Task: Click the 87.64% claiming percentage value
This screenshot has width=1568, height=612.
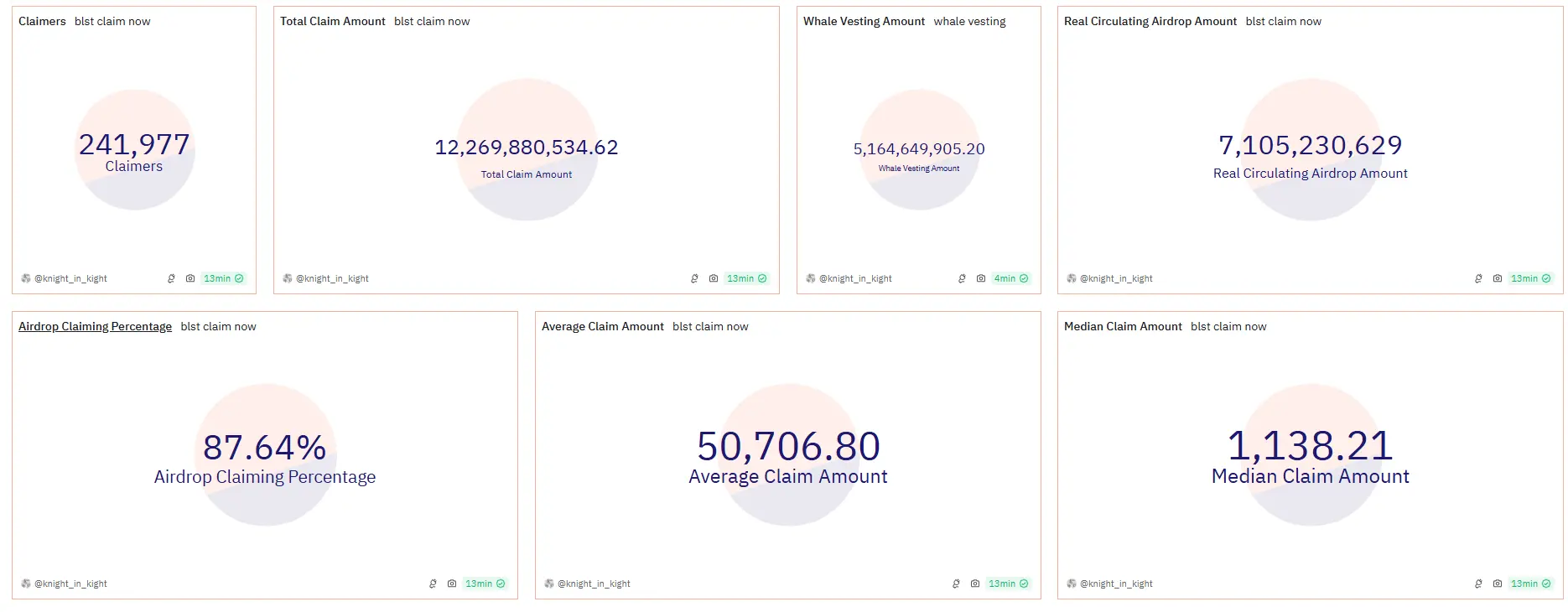Action: (265, 447)
